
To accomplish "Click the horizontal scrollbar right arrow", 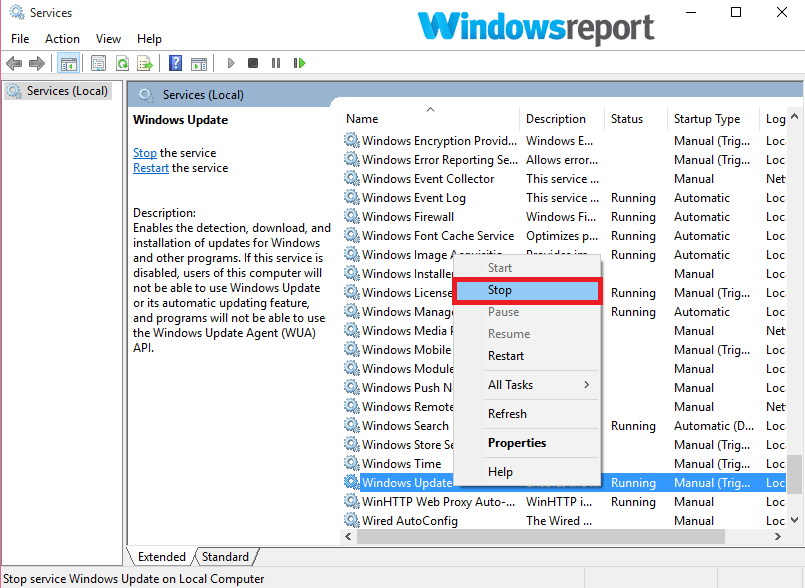I will (x=778, y=537).
